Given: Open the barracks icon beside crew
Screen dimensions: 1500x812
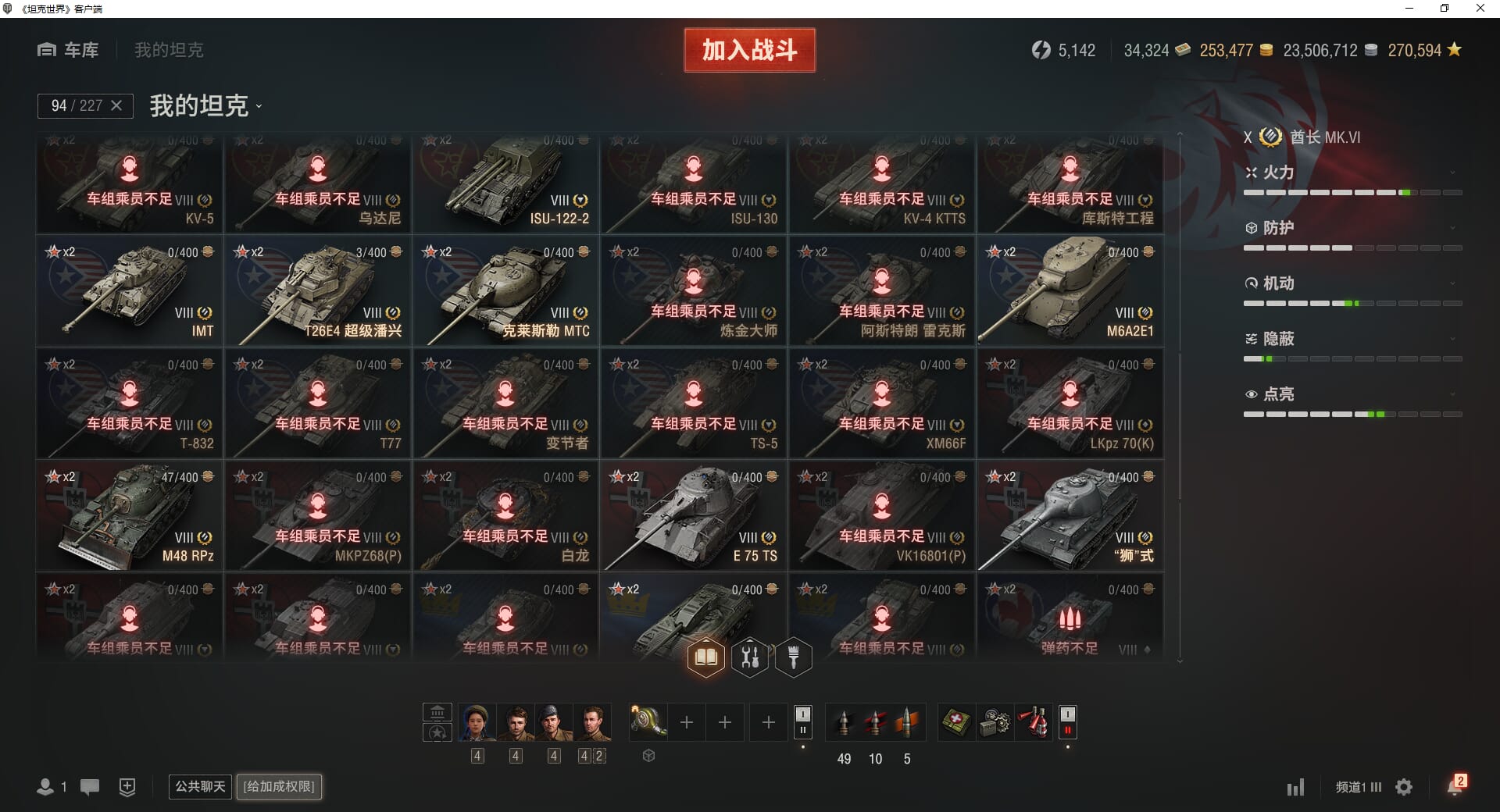Looking at the screenshot, I should pos(437,712).
